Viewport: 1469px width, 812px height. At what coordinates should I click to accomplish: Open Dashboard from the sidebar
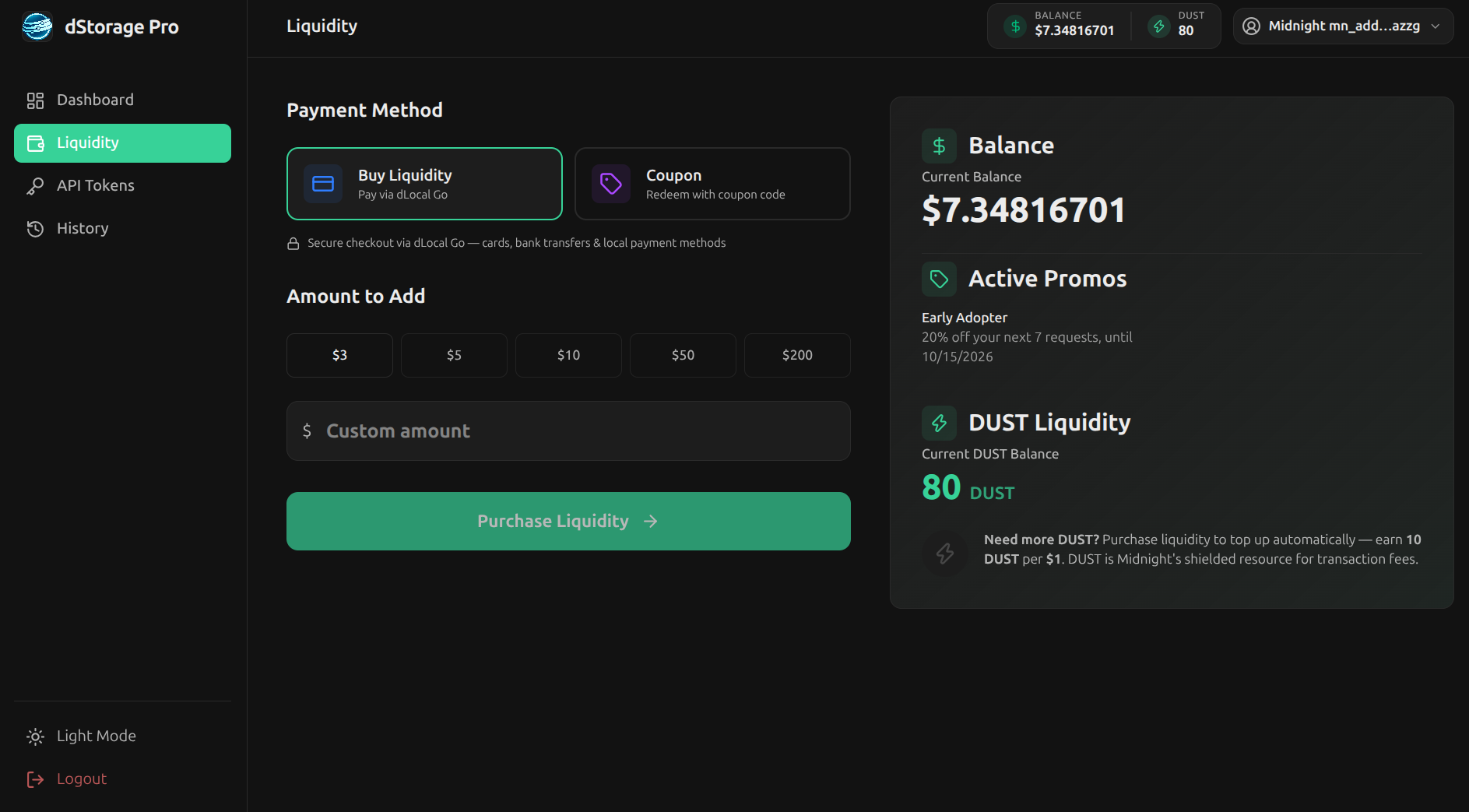[x=122, y=100]
